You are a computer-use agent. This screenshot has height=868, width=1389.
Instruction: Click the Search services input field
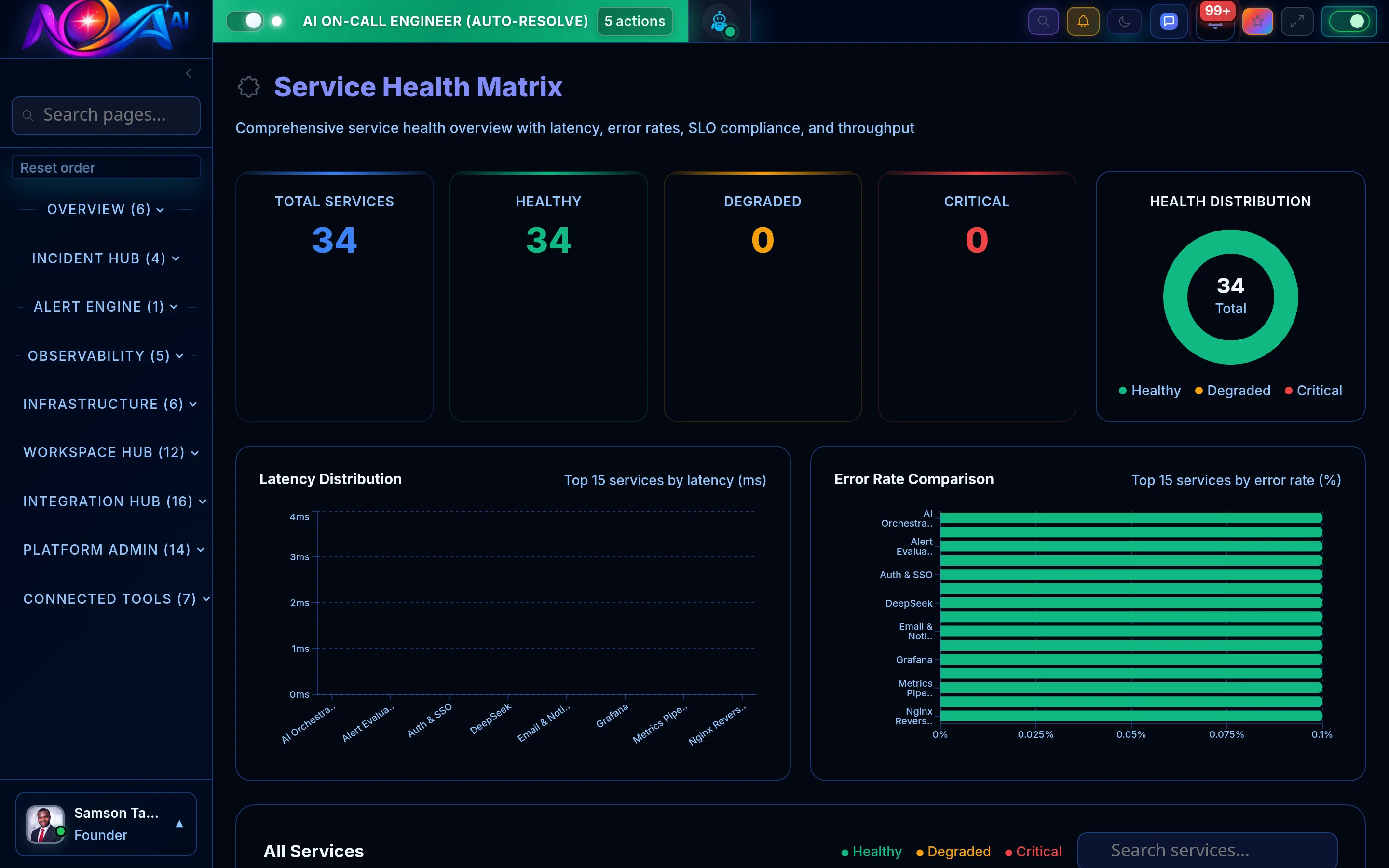(1207, 850)
